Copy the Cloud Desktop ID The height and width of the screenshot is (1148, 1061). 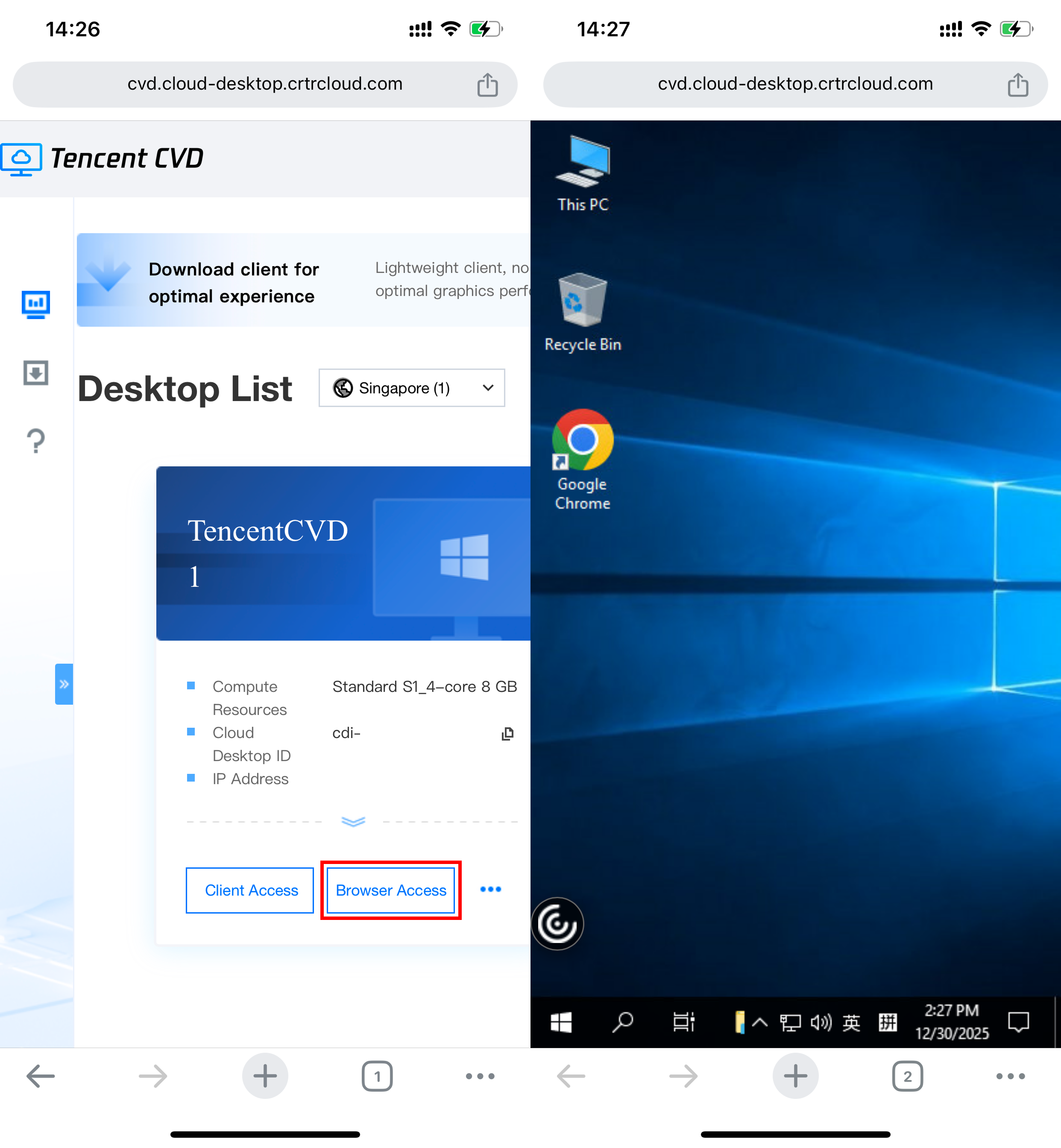click(507, 733)
